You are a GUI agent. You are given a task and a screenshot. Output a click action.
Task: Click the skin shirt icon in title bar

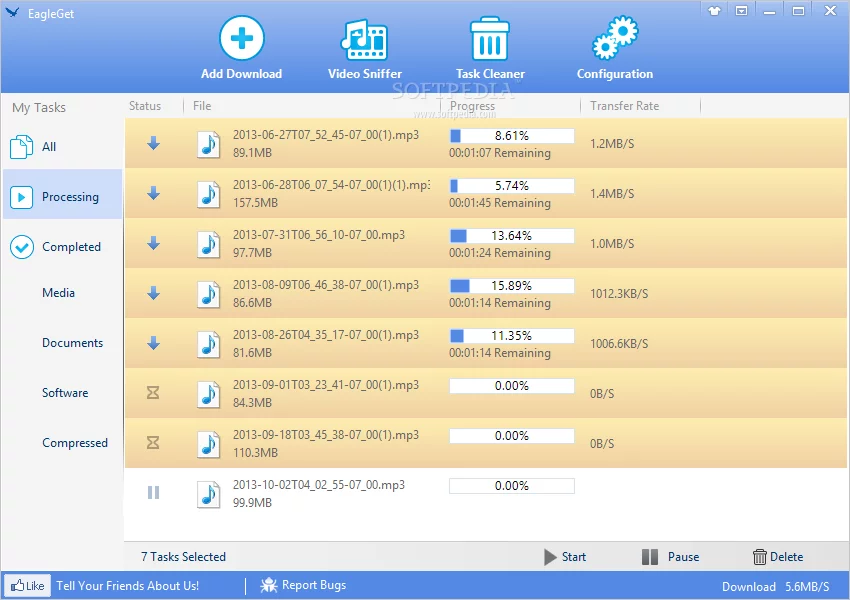713,11
